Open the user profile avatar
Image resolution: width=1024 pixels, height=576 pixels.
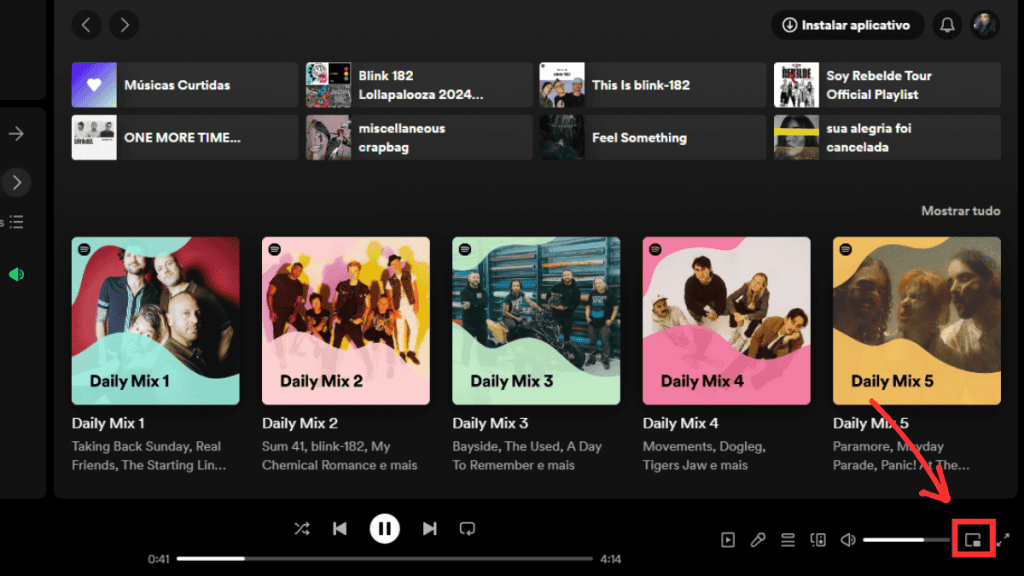pyautogui.click(x=984, y=25)
